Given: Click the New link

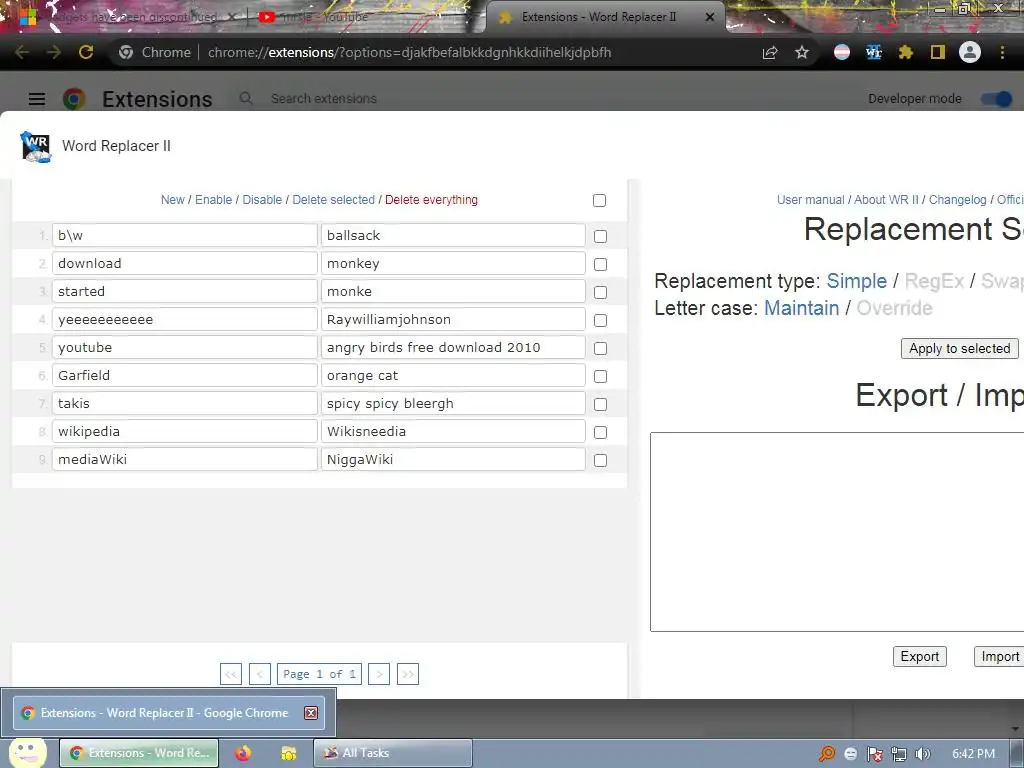Looking at the screenshot, I should [172, 200].
